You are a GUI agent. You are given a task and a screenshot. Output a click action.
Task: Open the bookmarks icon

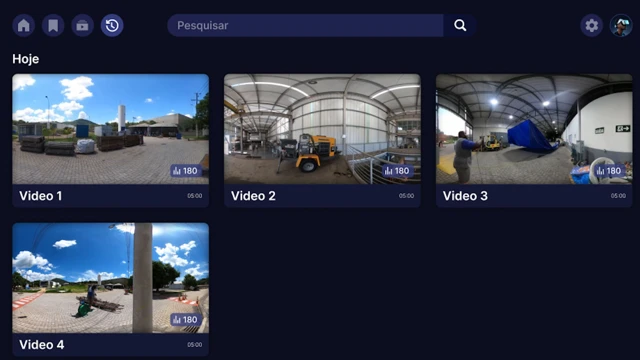[x=53, y=25]
